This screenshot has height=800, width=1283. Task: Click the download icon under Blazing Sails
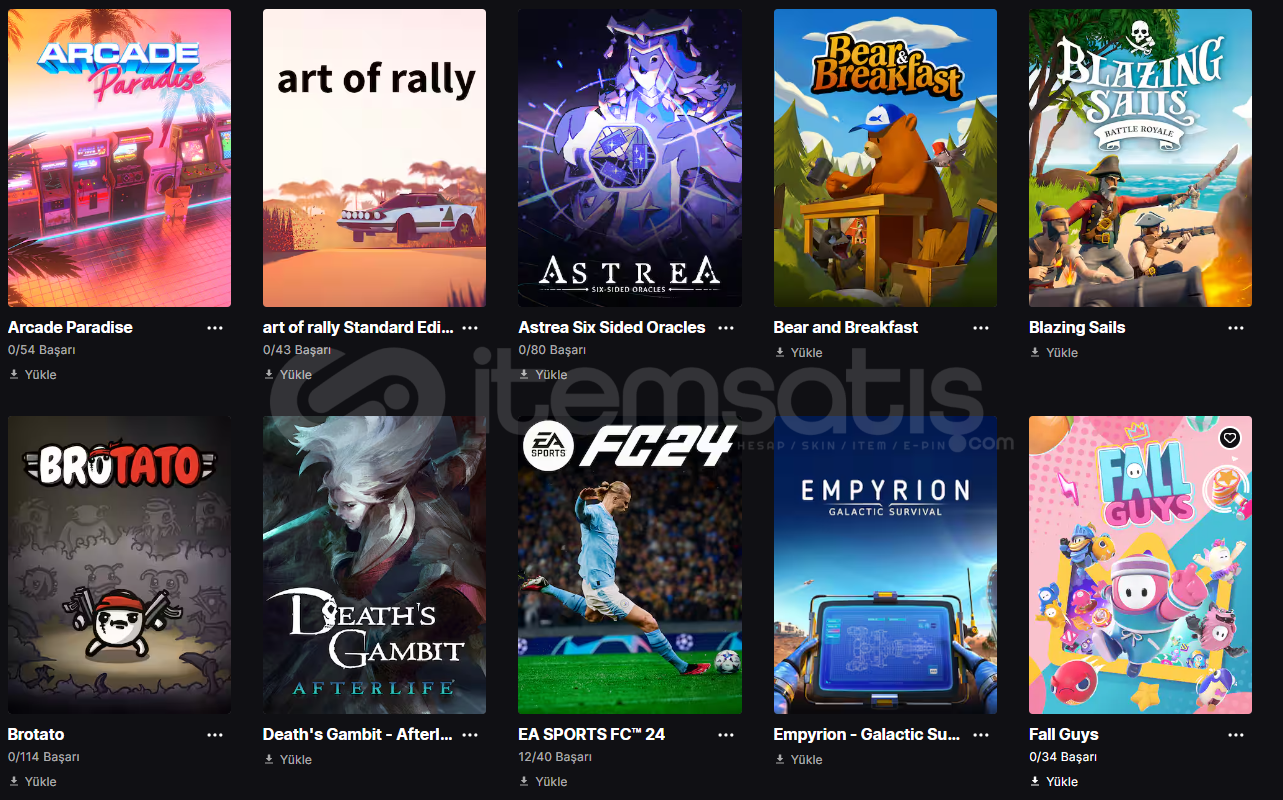(x=1035, y=352)
